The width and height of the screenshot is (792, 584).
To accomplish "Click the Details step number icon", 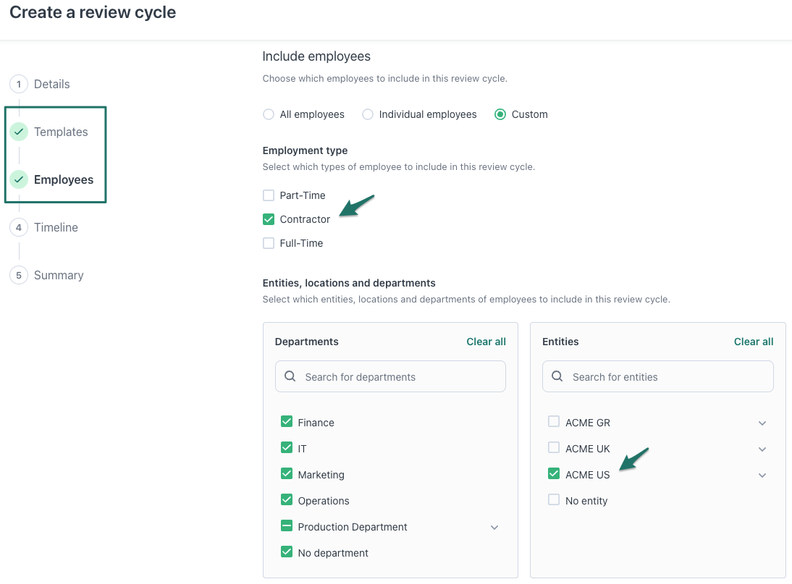I will pyautogui.click(x=19, y=84).
